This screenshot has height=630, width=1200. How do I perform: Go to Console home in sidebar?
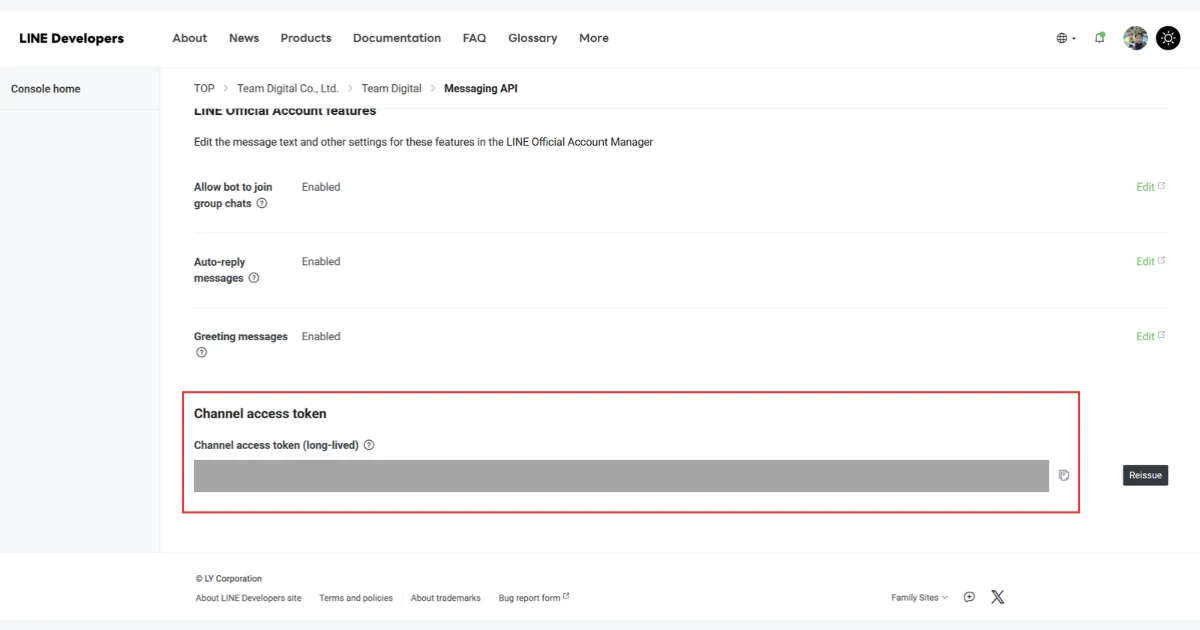(45, 89)
